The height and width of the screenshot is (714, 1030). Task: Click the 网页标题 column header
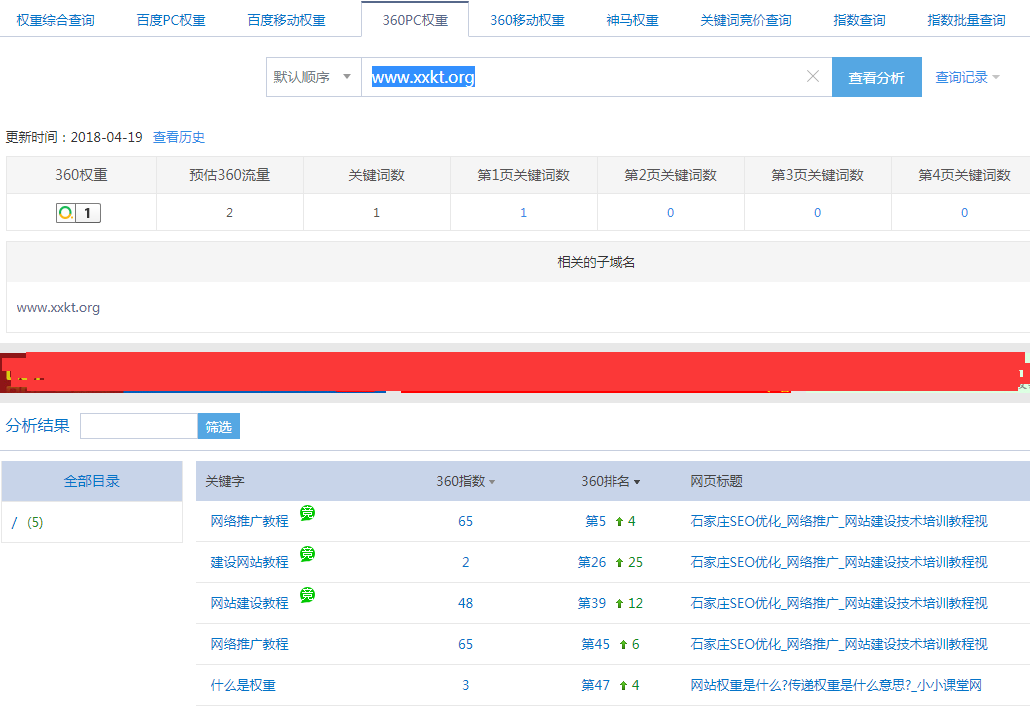pos(716,481)
